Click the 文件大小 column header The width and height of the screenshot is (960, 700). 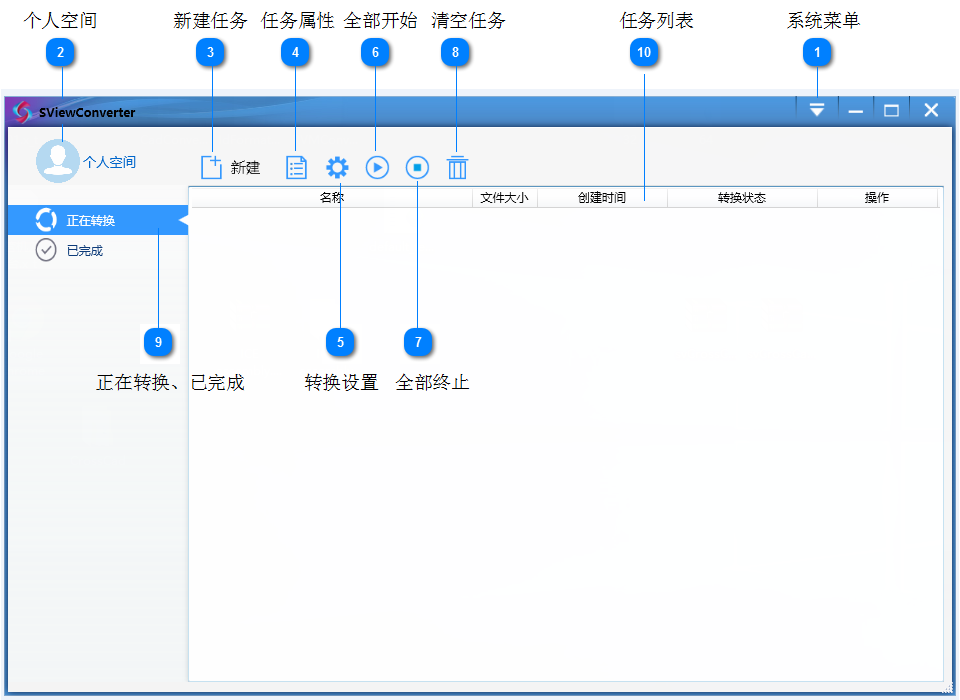click(x=504, y=198)
